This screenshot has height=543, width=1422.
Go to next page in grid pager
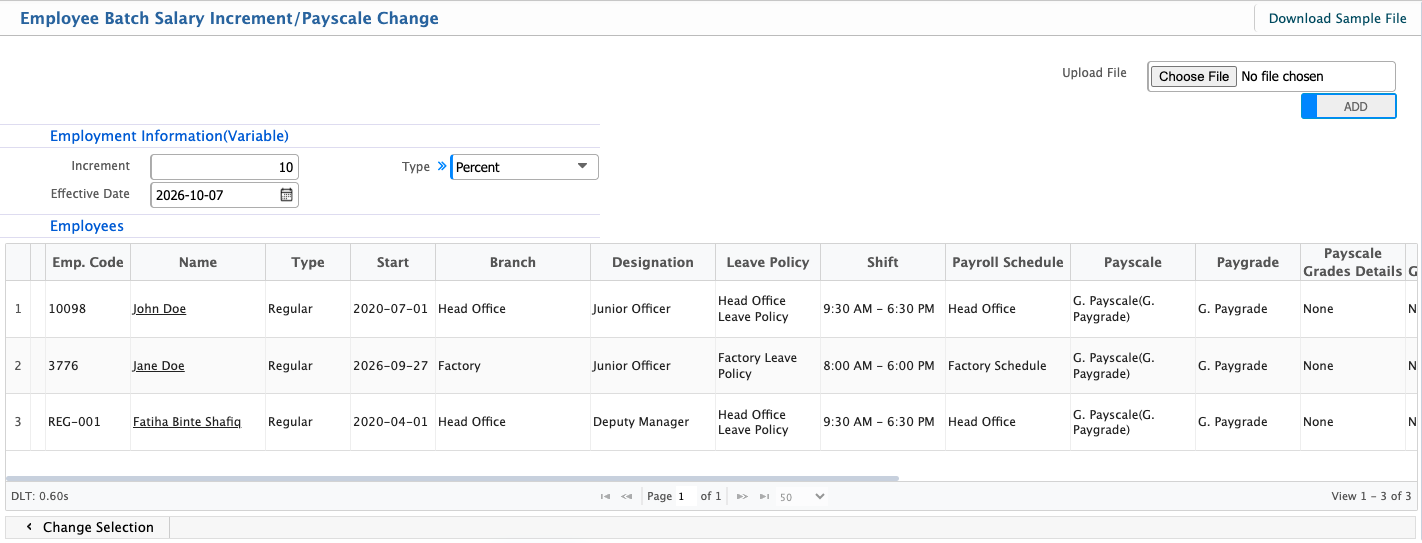[x=742, y=496]
